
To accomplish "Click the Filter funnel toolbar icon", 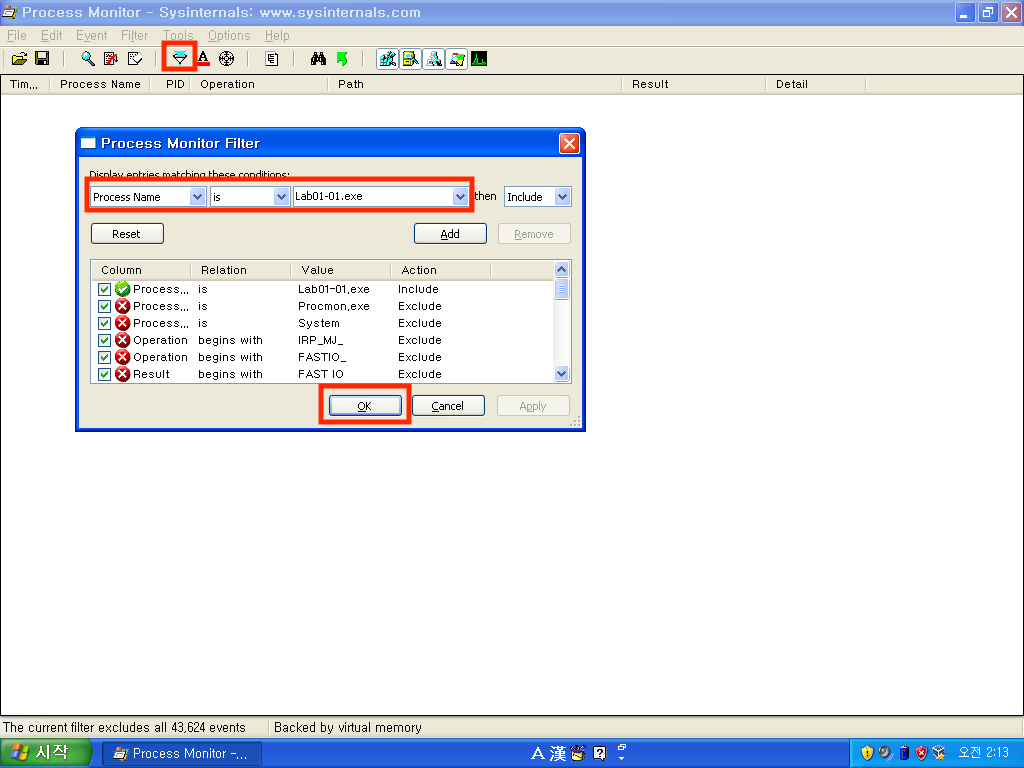I will [x=180, y=59].
